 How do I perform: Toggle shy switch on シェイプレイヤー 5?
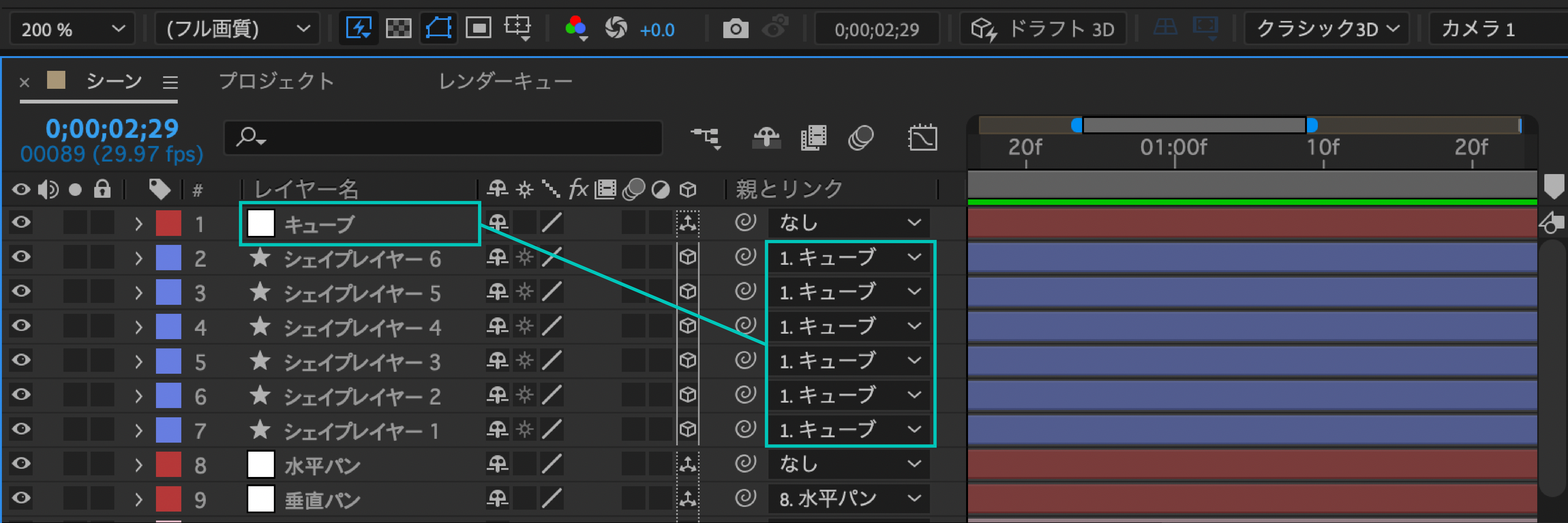[497, 292]
